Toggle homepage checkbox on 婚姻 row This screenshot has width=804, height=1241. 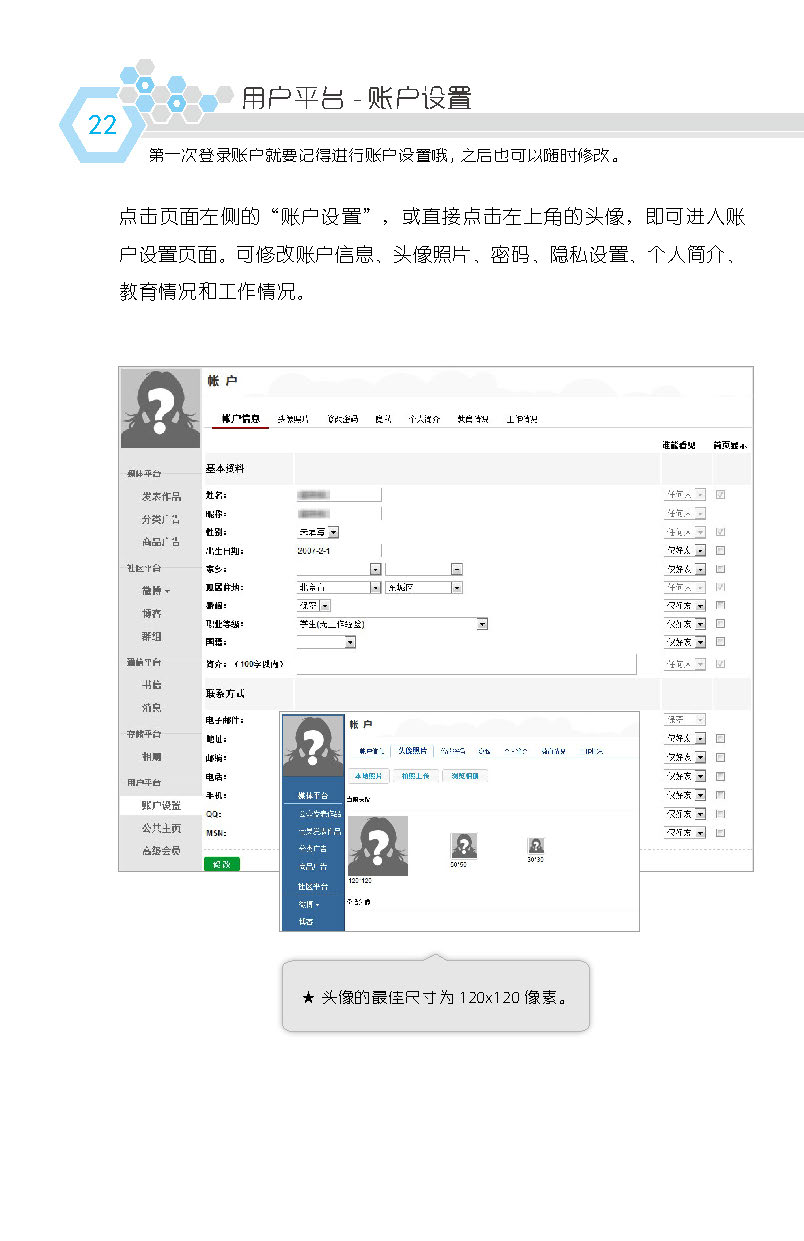[721, 605]
